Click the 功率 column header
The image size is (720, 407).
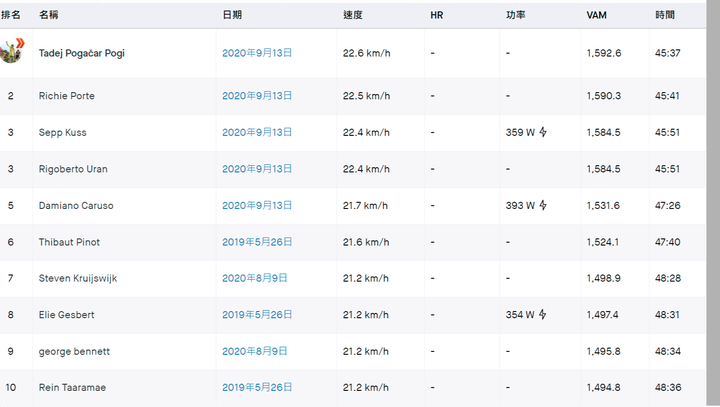(516, 15)
